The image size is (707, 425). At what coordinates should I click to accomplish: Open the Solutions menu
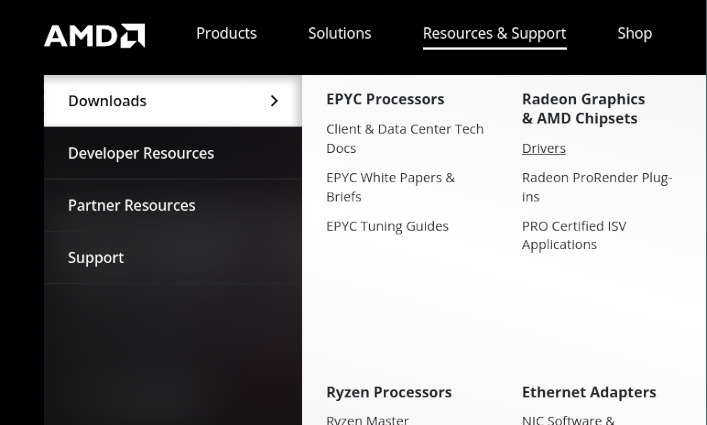click(340, 33)
